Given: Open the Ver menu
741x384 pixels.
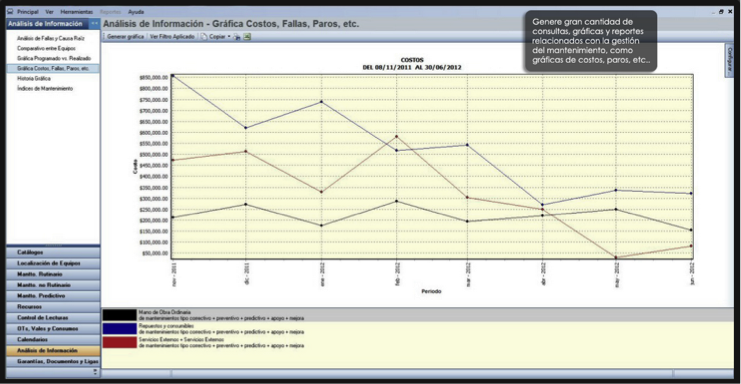Looking at the screenshot, I should point(50,12).
